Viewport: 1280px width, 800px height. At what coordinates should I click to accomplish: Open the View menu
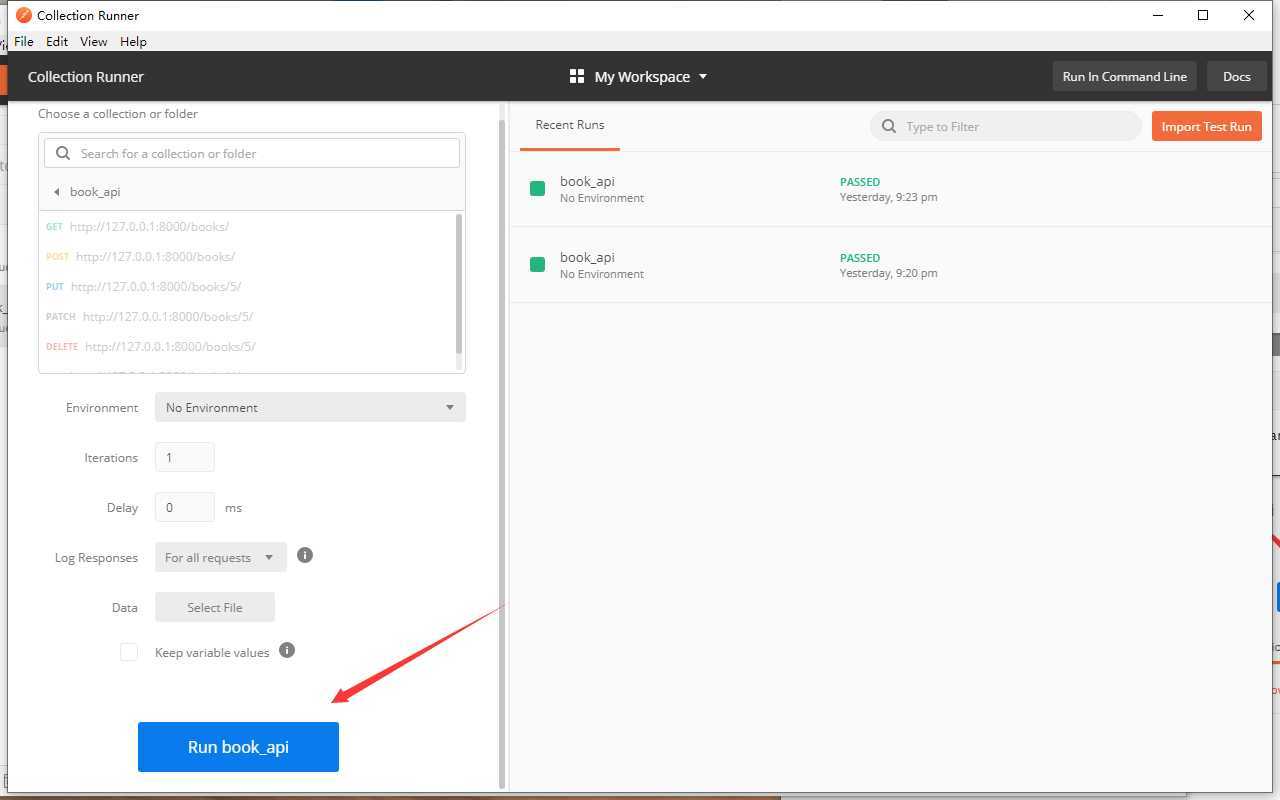coord(93,41)
